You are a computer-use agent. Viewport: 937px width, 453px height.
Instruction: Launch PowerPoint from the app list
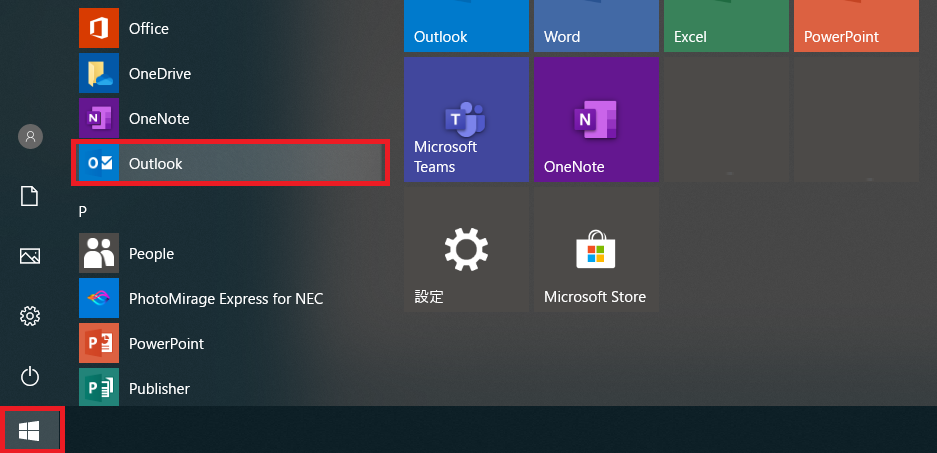(x=230, y=343)
